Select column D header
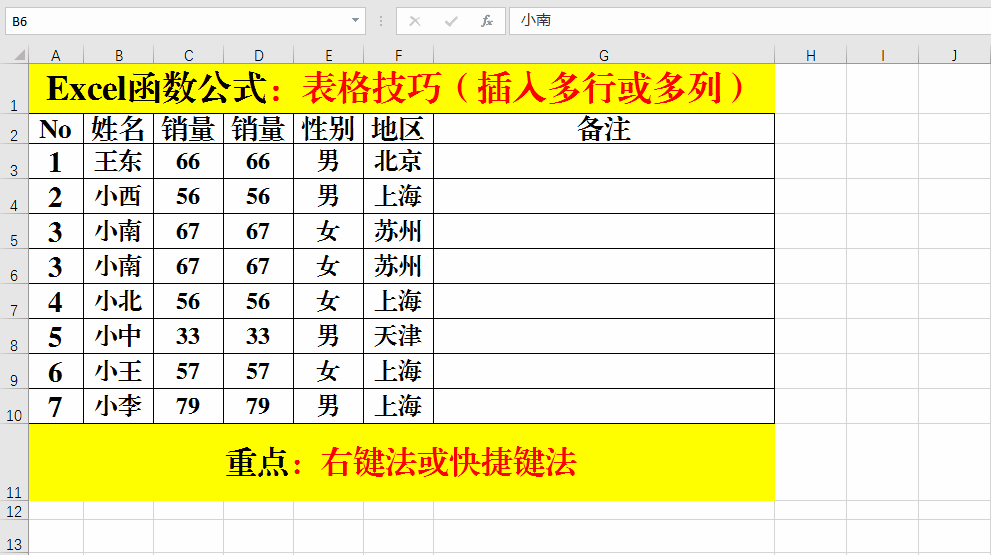The height and width of the screenshot is (555, 991). [258, 56]
